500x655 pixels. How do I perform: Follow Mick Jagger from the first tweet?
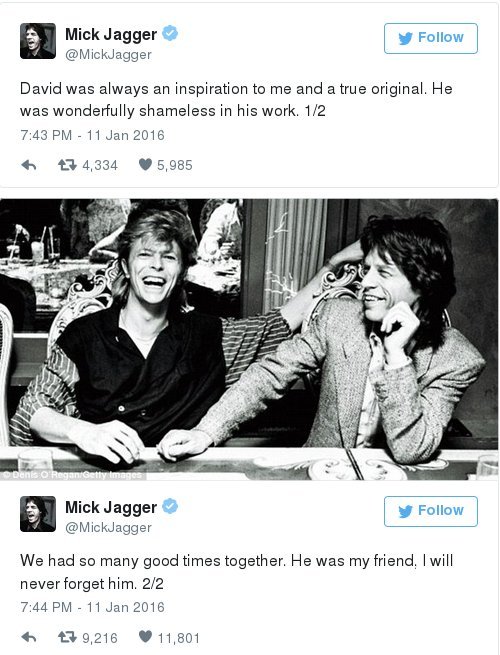click(431, 38)
